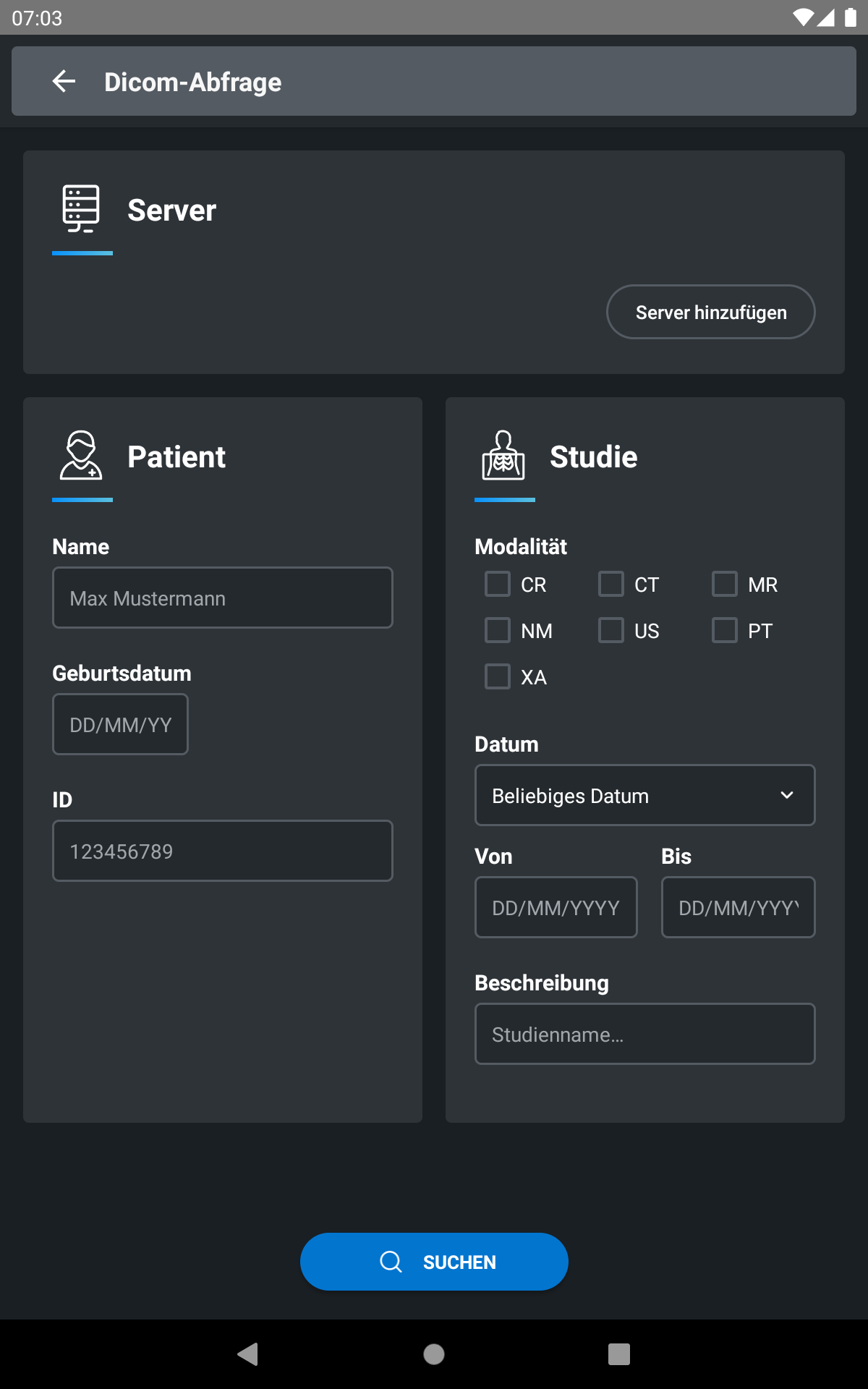Click the Patient person icon

(x=81, y=455)
